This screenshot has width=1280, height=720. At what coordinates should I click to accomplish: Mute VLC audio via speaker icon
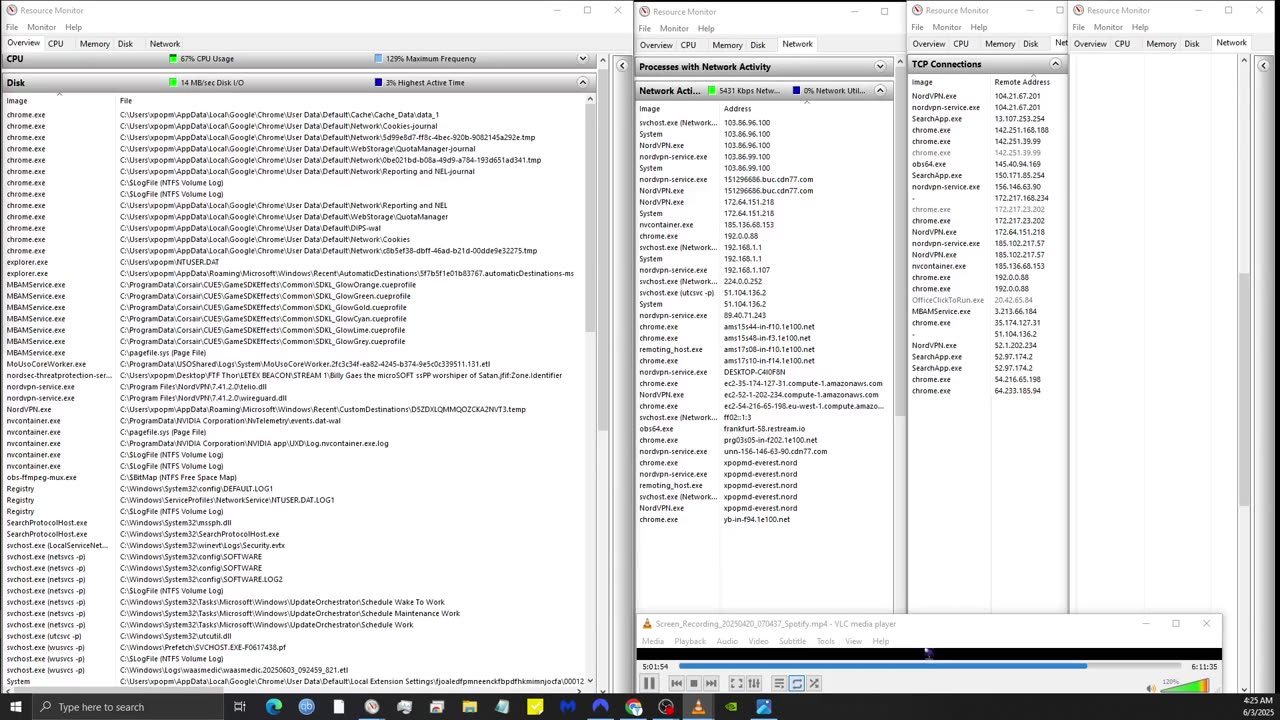point(1151,687)
